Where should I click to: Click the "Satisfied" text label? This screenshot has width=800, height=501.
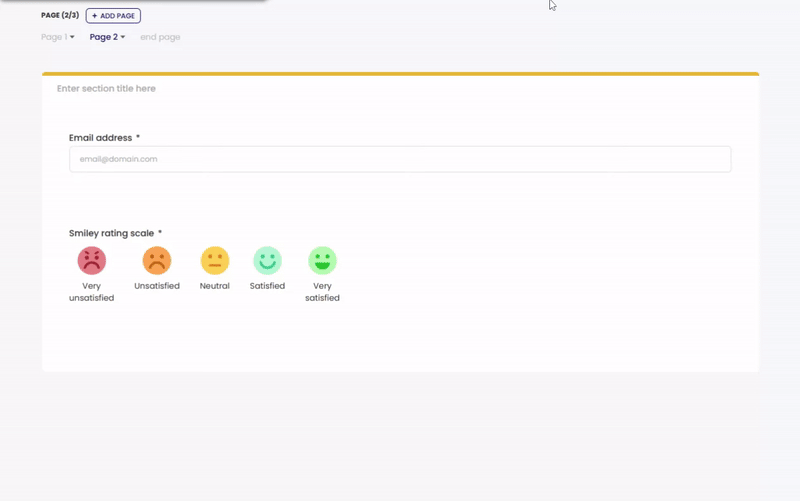pos(267,286)
